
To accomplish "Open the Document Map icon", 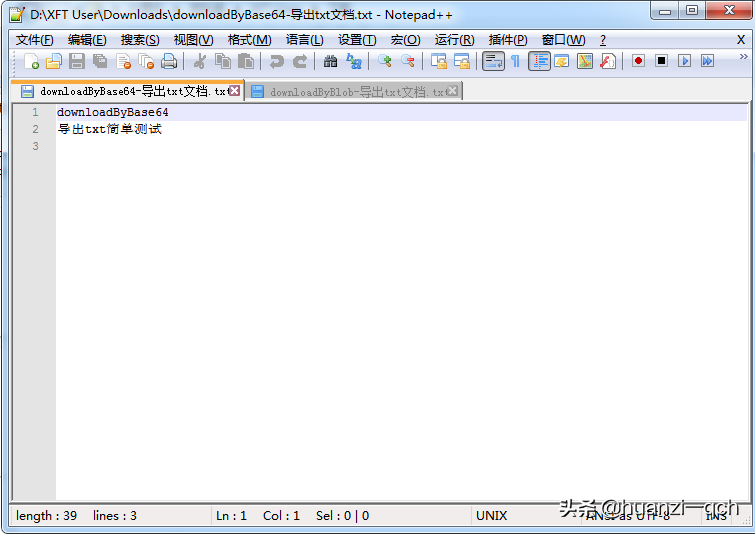I will point(585,61).
